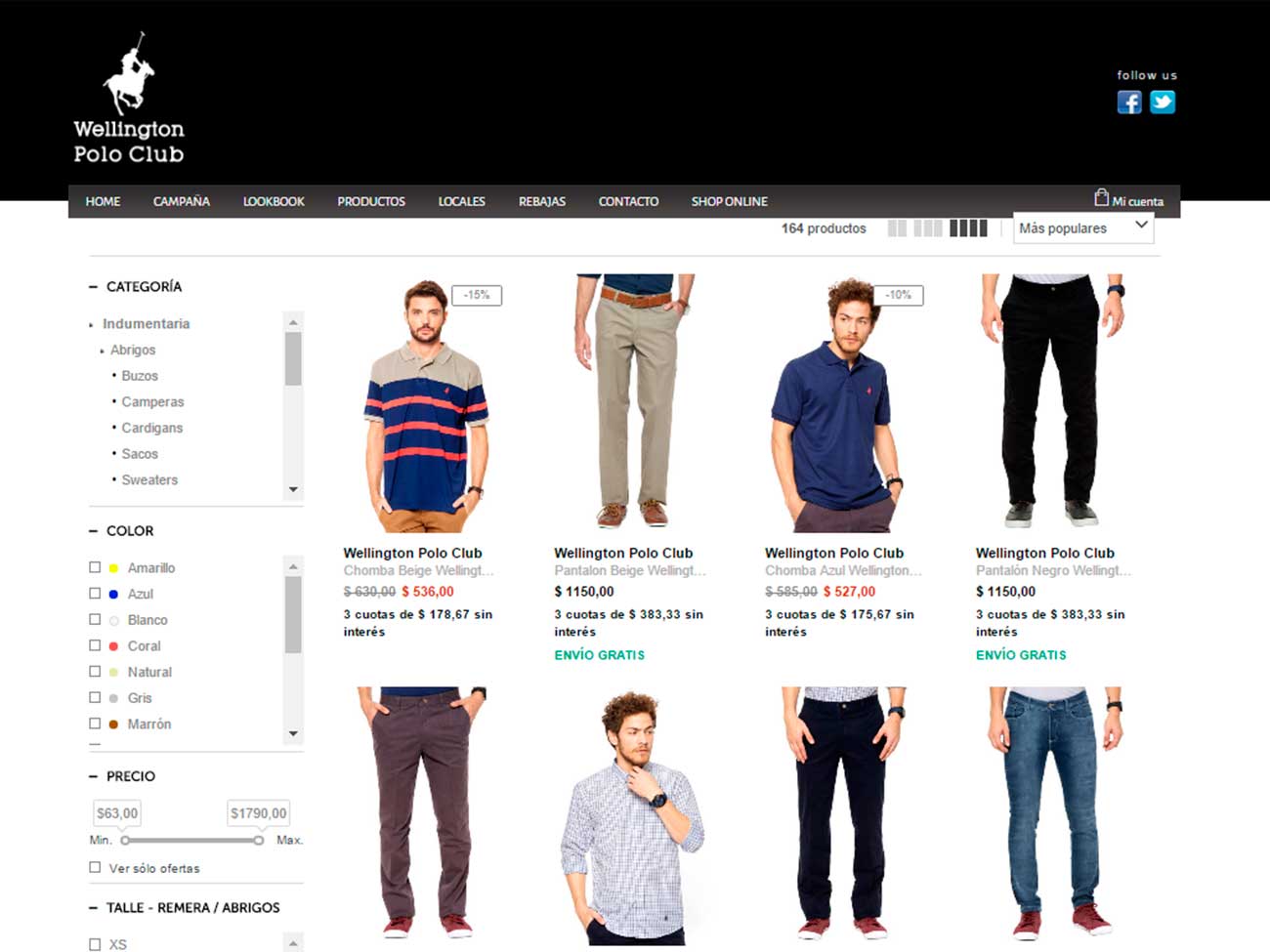Open the Más populares sort dropdown
The image size is (1270, 952).
click(x=1083, y=228)
